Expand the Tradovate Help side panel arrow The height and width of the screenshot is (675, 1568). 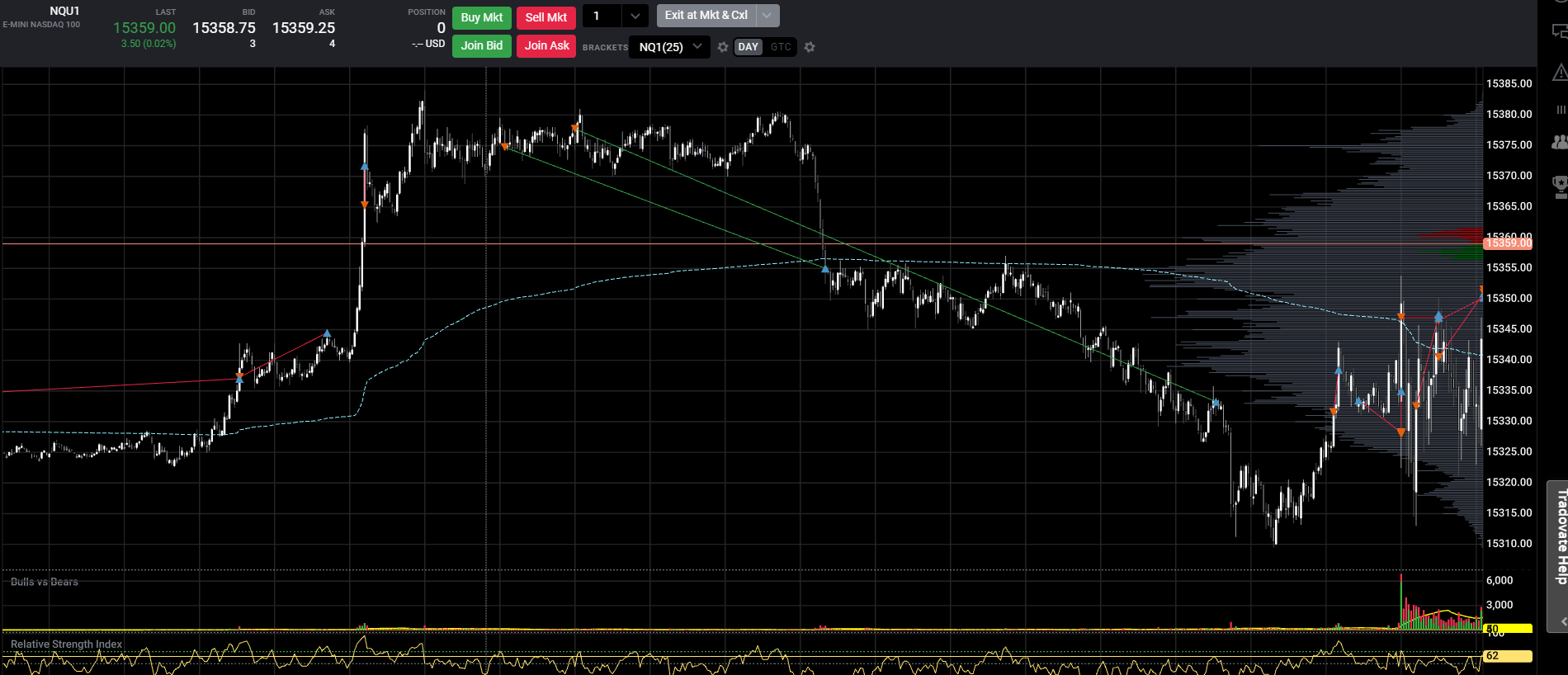click(x=1562, y=621)
